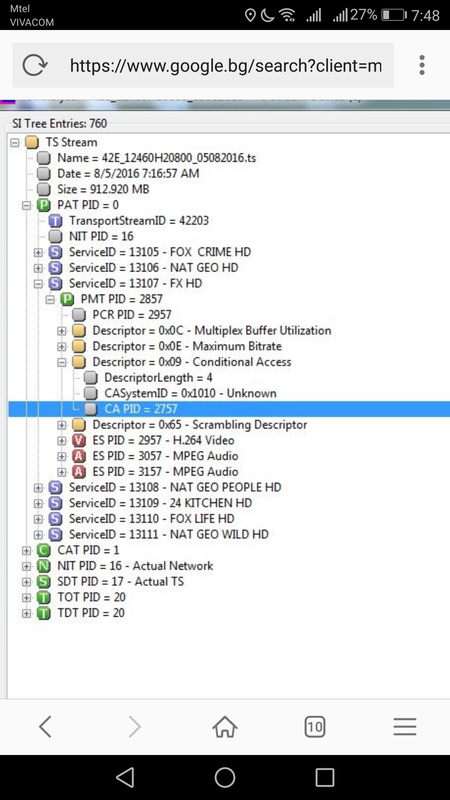Select the Size = 912.920 MB row
450x800 pixels.
pyautogui.click(x=103, y=189)
